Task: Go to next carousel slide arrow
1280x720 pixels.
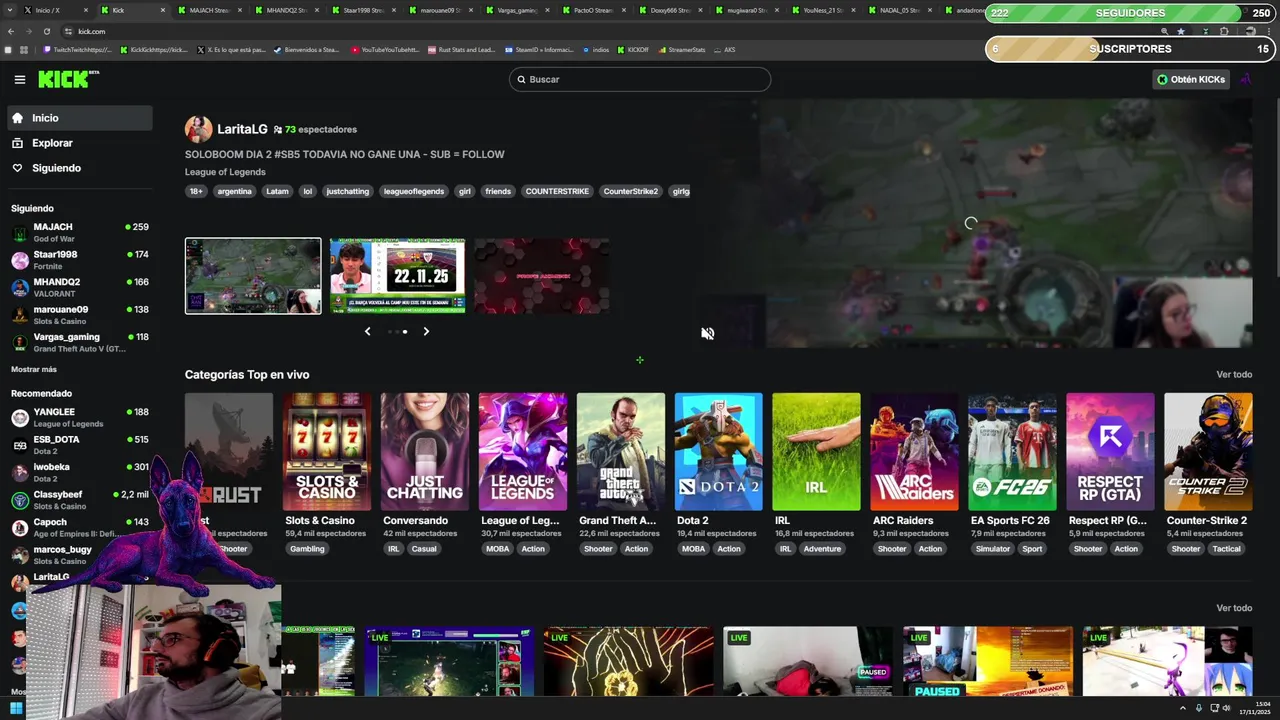Action: point(426,331)
